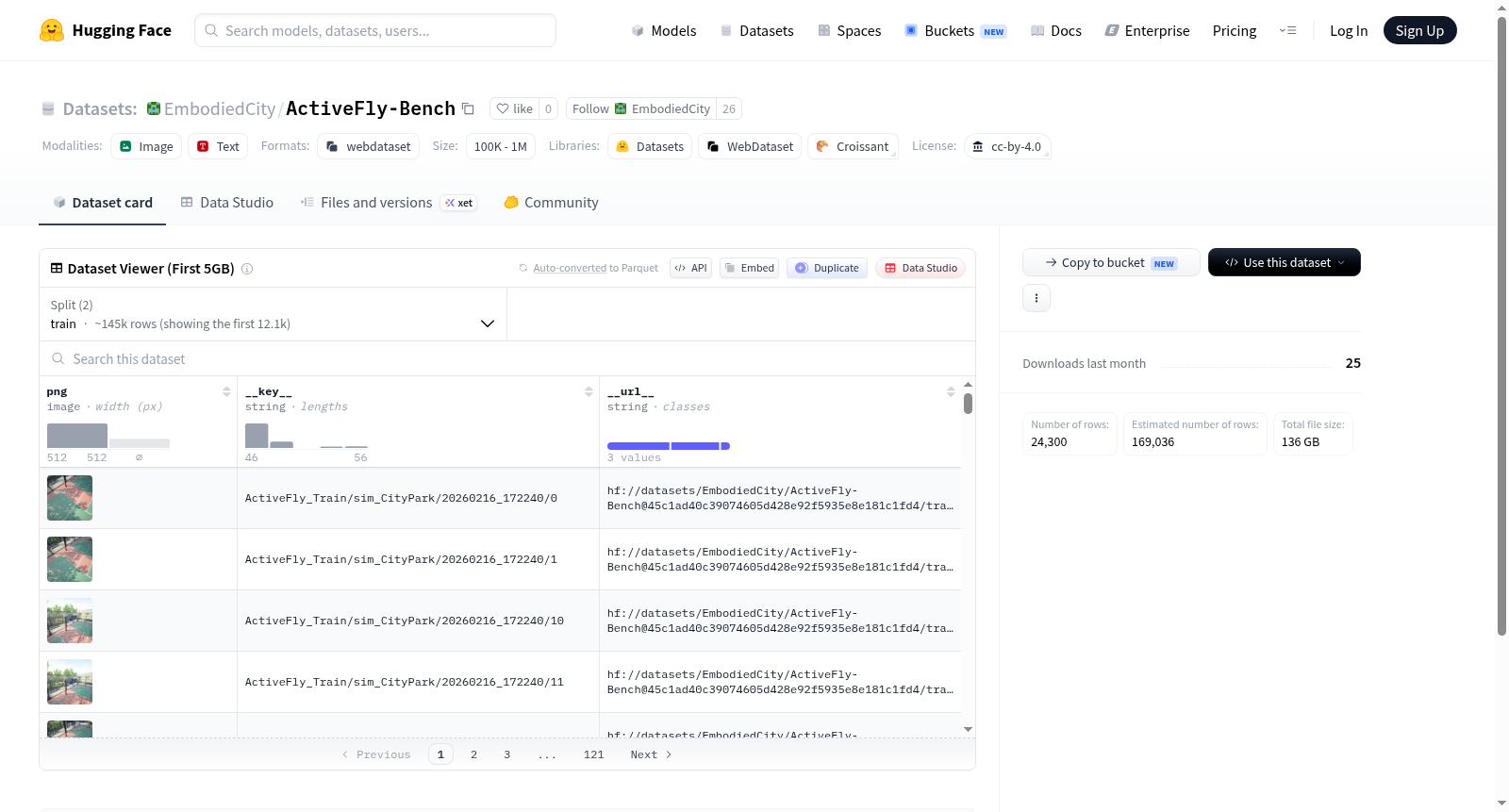1509x812 pixels.
Task: Open Docs in the top navigation
Action: point(1056,30)
